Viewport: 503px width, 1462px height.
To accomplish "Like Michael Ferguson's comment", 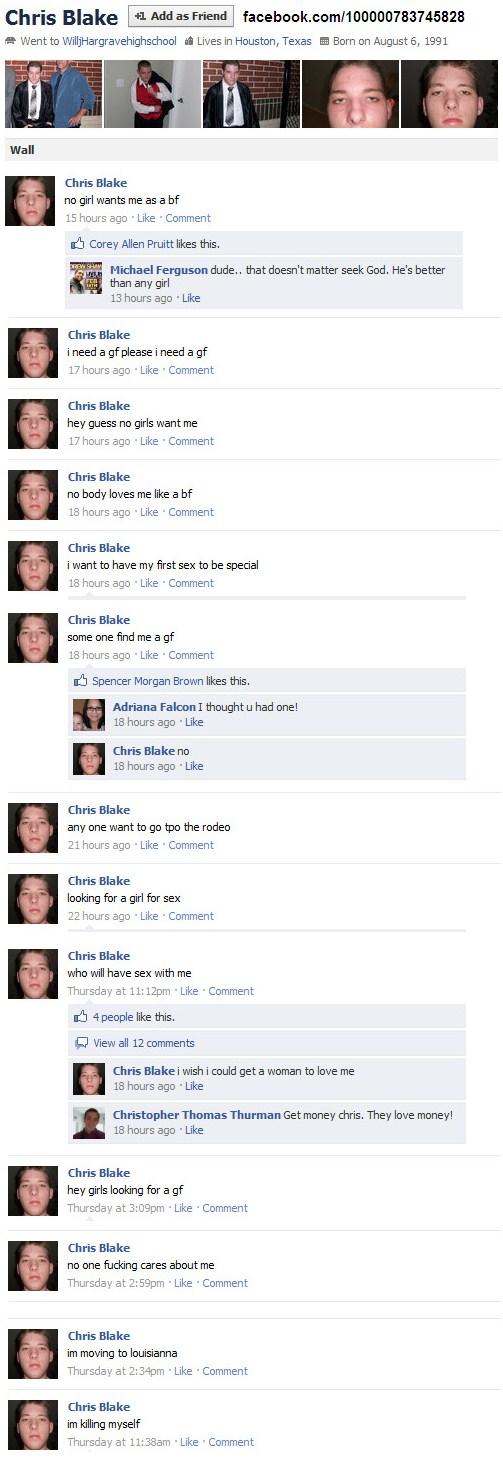I will tap(191, 298).
